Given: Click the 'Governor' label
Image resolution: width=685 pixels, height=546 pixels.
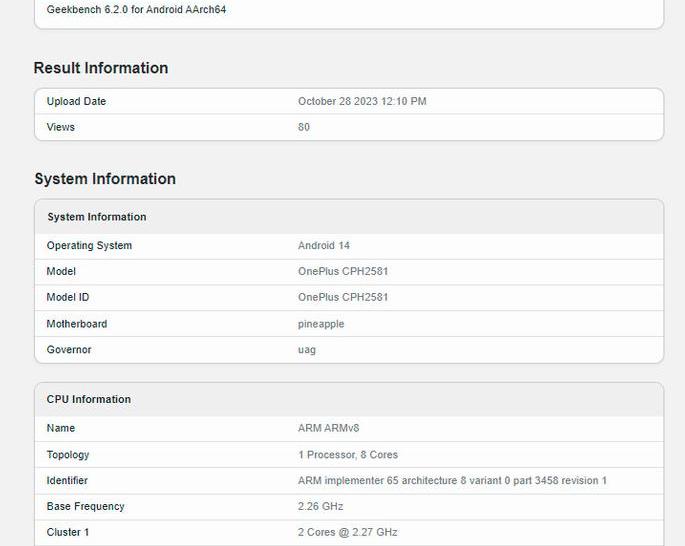Looking at the screenshot, I should [69, 350].
